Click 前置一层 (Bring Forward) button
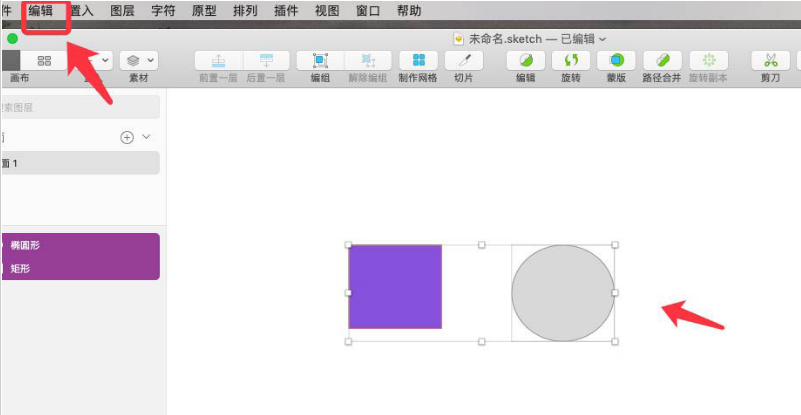This screenshot has height=415, width=801. click(x=215, y=61)
